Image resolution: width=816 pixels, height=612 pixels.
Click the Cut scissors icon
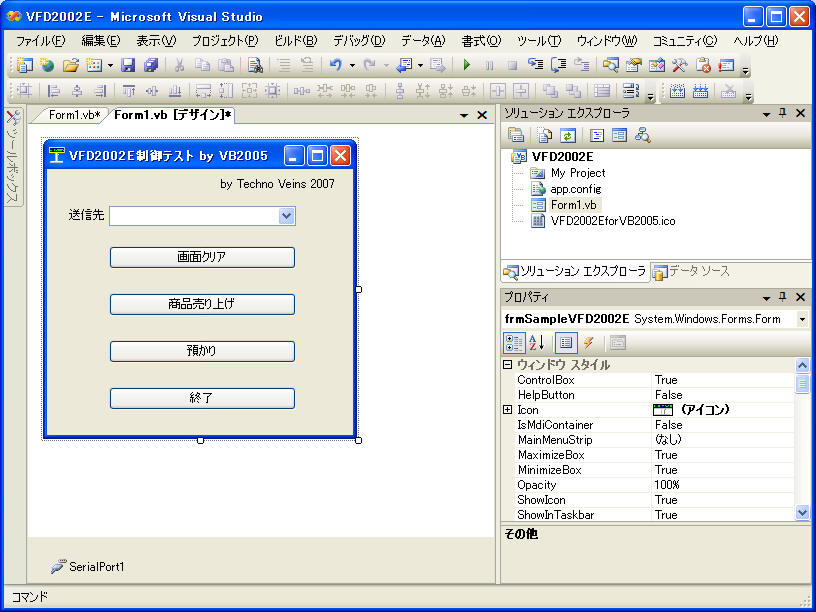[179, 65]
